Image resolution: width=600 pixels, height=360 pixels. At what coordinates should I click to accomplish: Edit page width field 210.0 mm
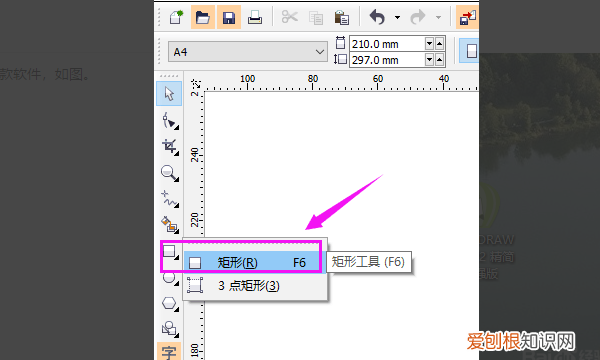pos(387,44)
